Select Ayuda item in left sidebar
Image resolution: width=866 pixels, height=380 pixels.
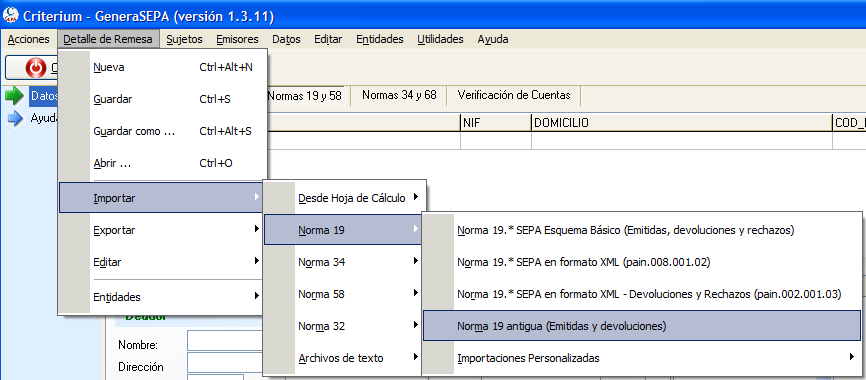44,118
